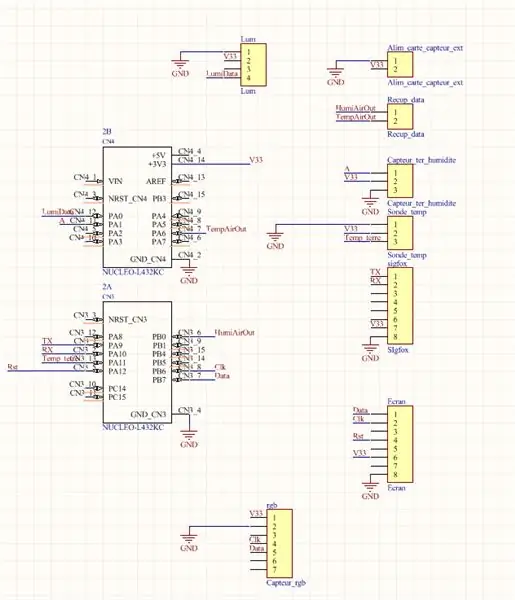
Task: Click the PC14 pin label
Action: [117, 388]
